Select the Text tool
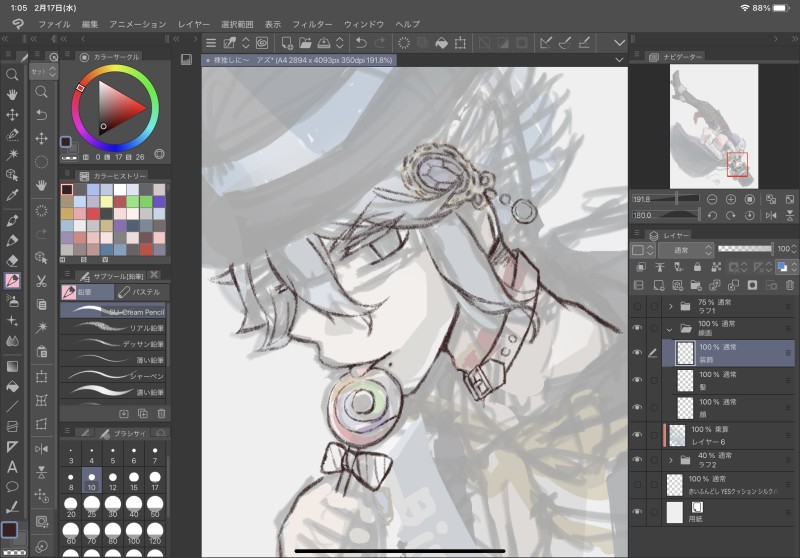 tap(12, 467)
